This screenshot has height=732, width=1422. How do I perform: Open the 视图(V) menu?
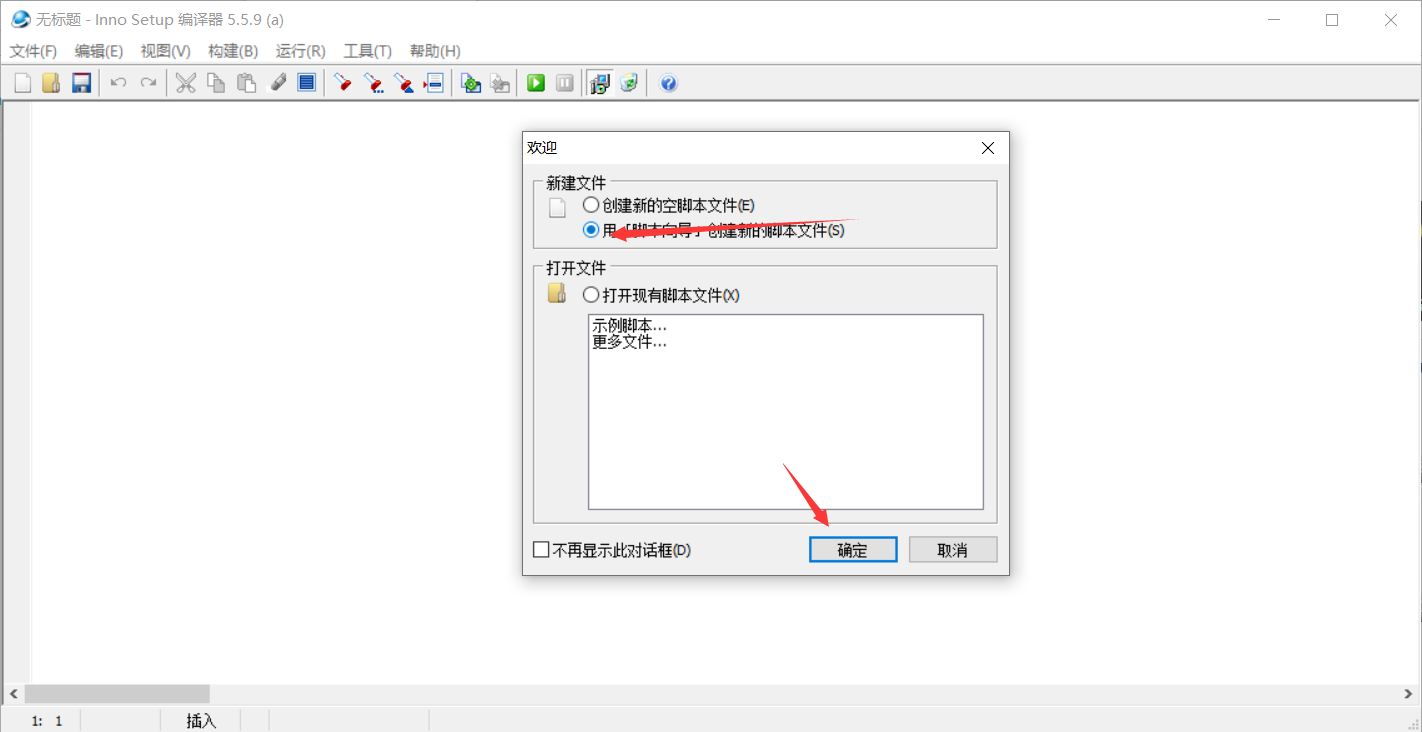[166, 51]
